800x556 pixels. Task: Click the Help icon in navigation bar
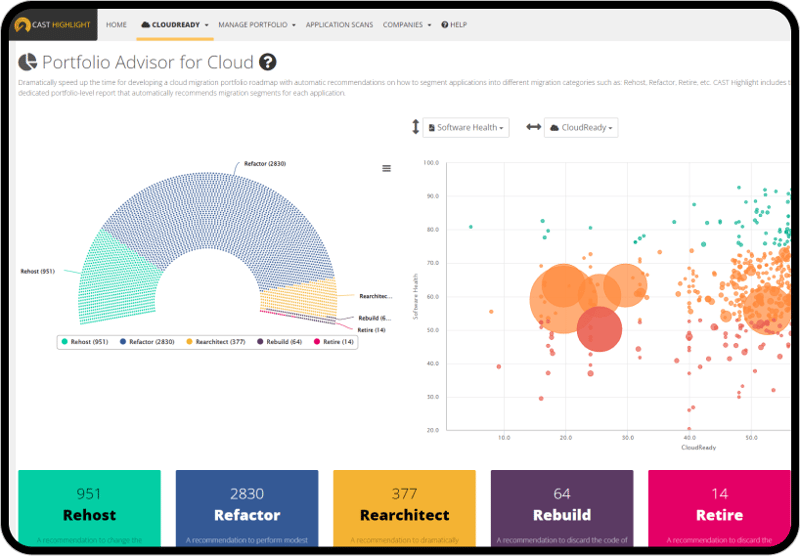coord(445,24)
